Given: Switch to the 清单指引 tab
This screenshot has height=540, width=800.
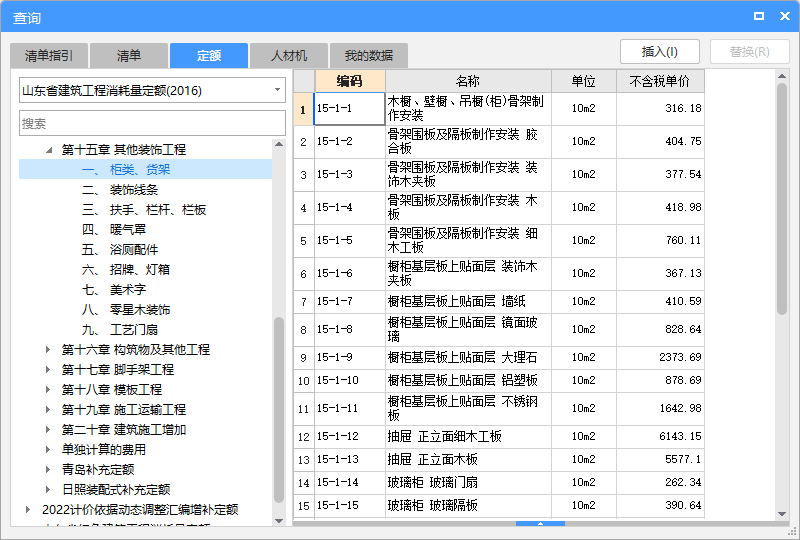Looking at the screenshot, I should [x=49, y=56].
